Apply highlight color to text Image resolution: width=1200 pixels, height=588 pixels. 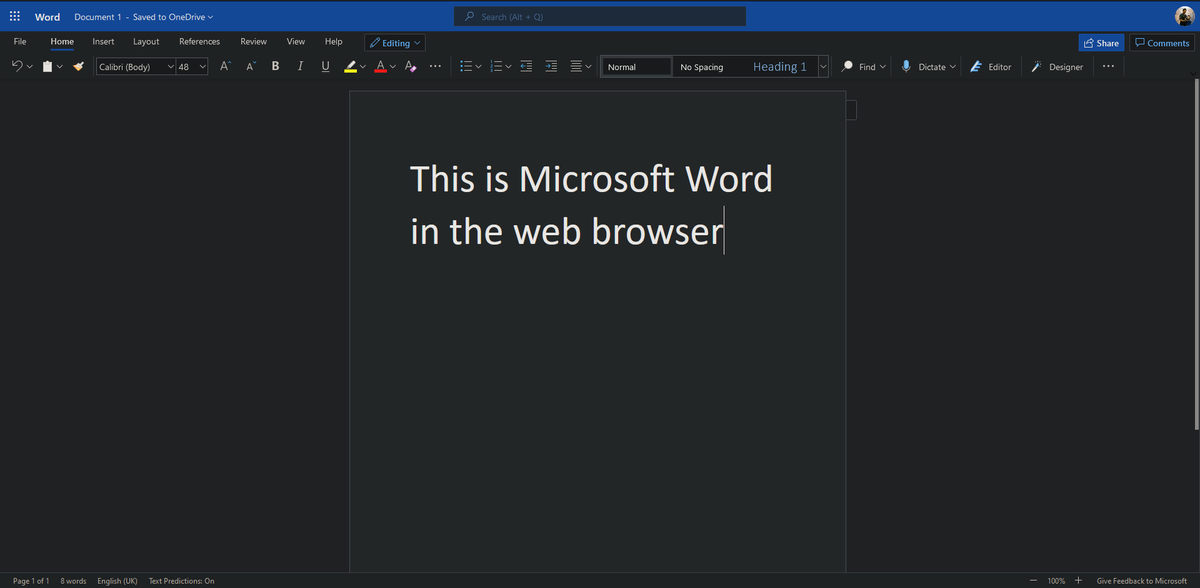(351, 66)
